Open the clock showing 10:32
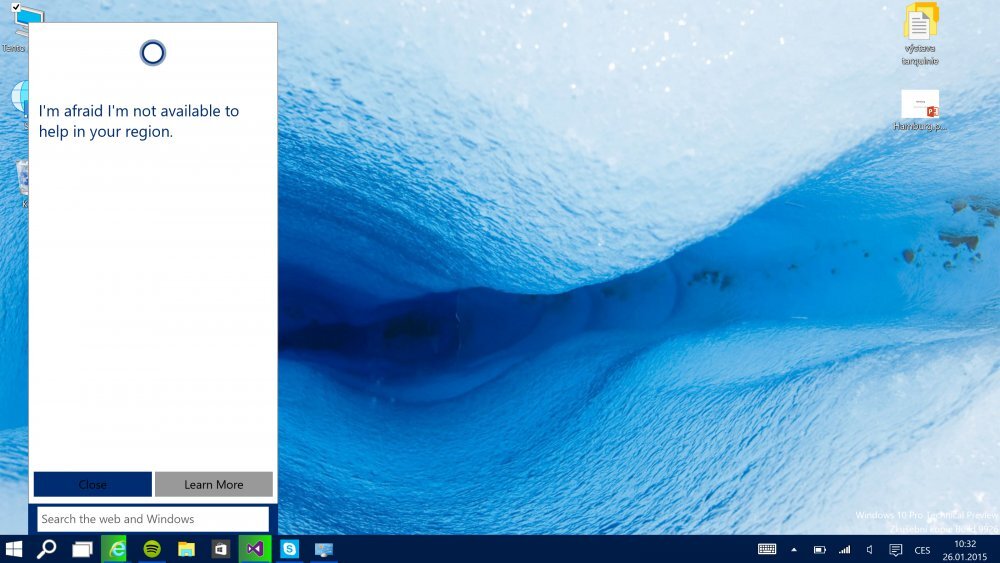The width and height of the screenshot is (1000, 563). pyautogui.click(x=964, y=550)
